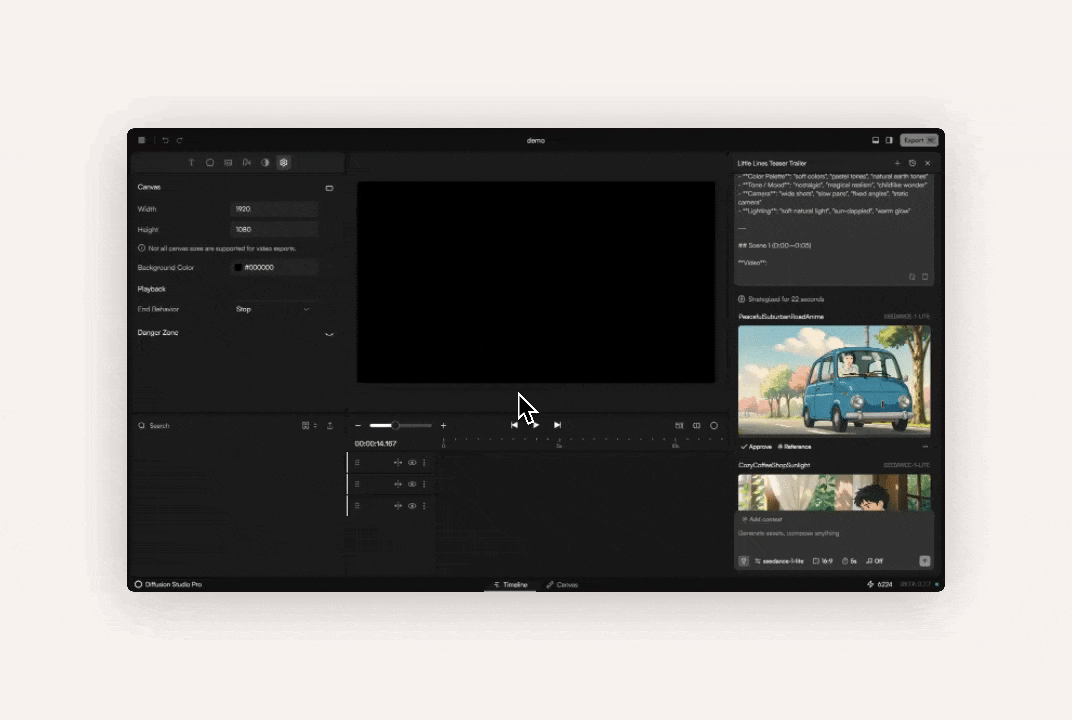Select the Text tool icon
The image size is (1072, 720).
click(191, 163)
